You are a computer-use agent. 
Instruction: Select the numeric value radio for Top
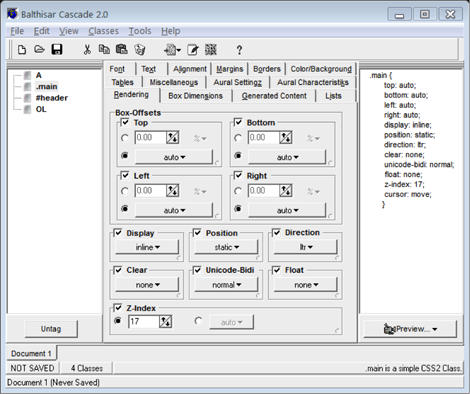(125, 138)
